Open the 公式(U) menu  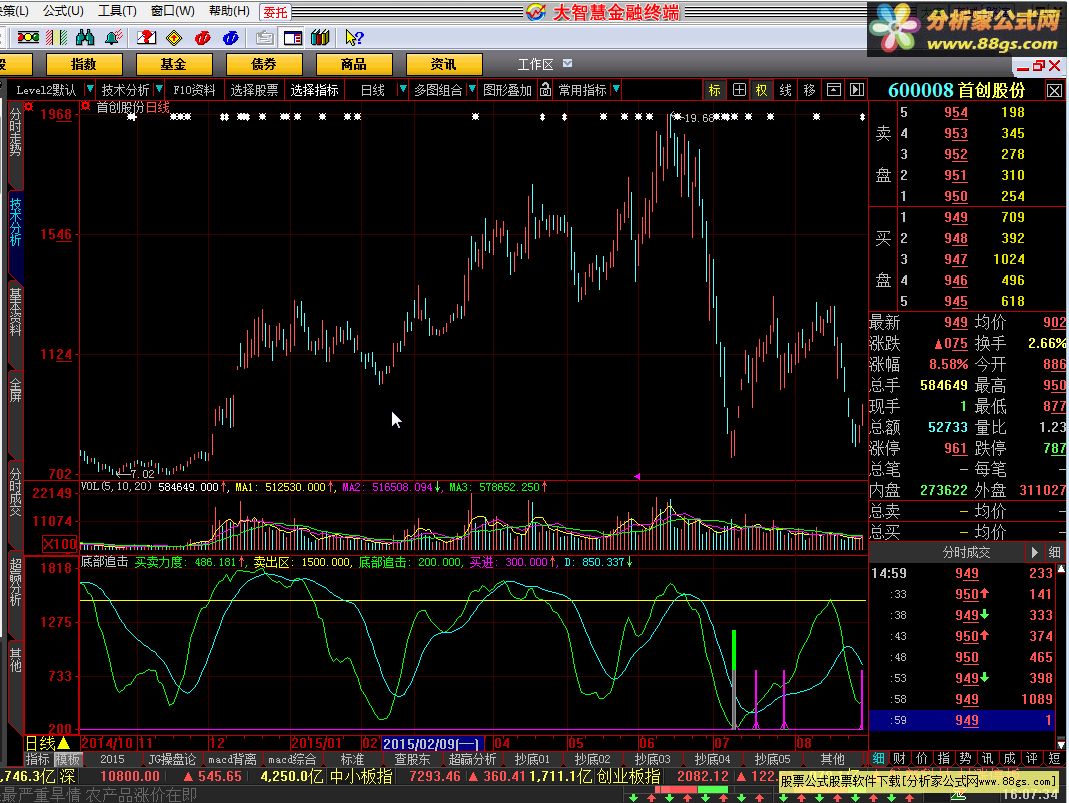63,11
